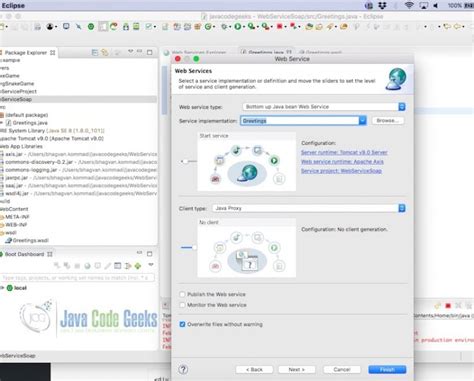Open the Client type dropdown
Viewport: 474px width, 381px height.
pos(402,208)
